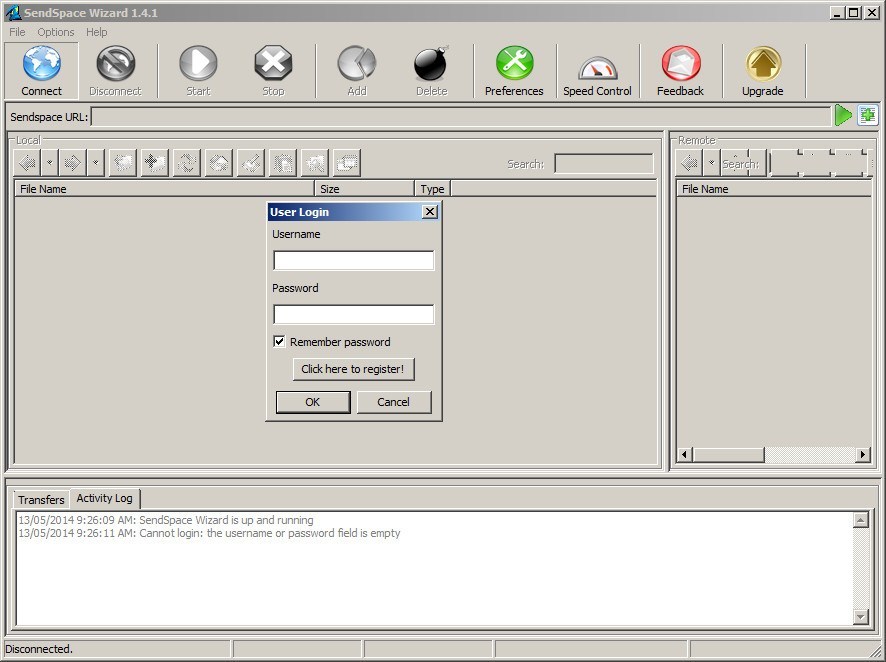Click the Remote scrollbar right arrow
The image size is (886, 662).
[x=862, y=455]
